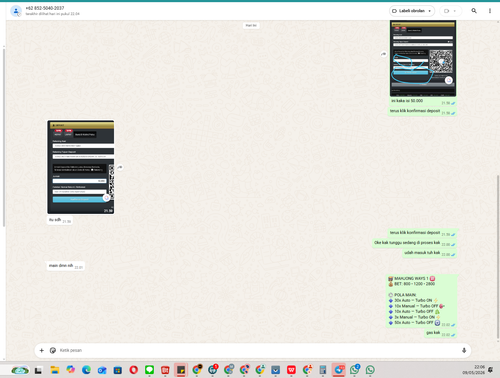
Task: Open contact info for +62 852-5040-2037
Action: (45, 8)
